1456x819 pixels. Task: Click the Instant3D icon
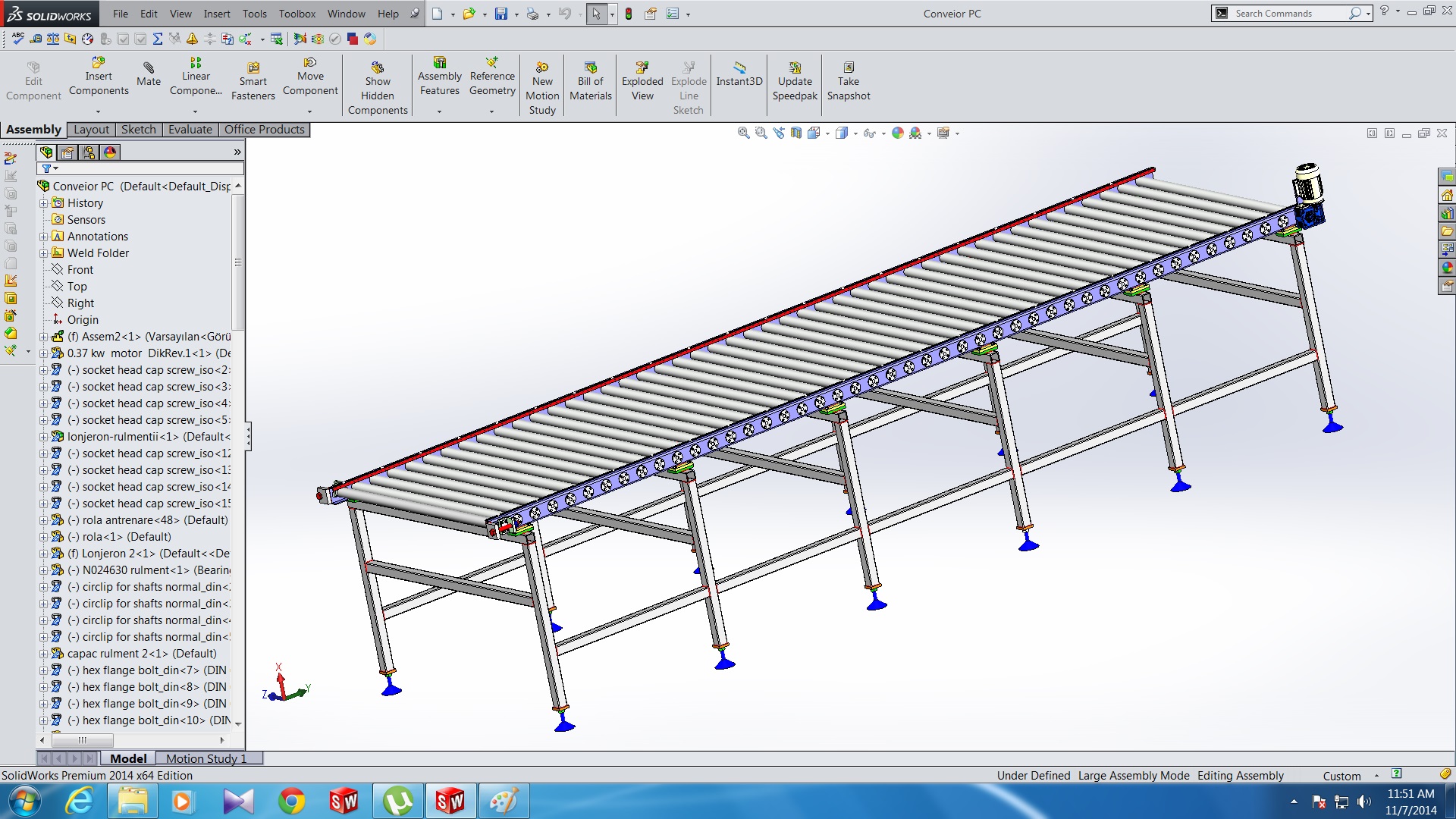point(739,67)
